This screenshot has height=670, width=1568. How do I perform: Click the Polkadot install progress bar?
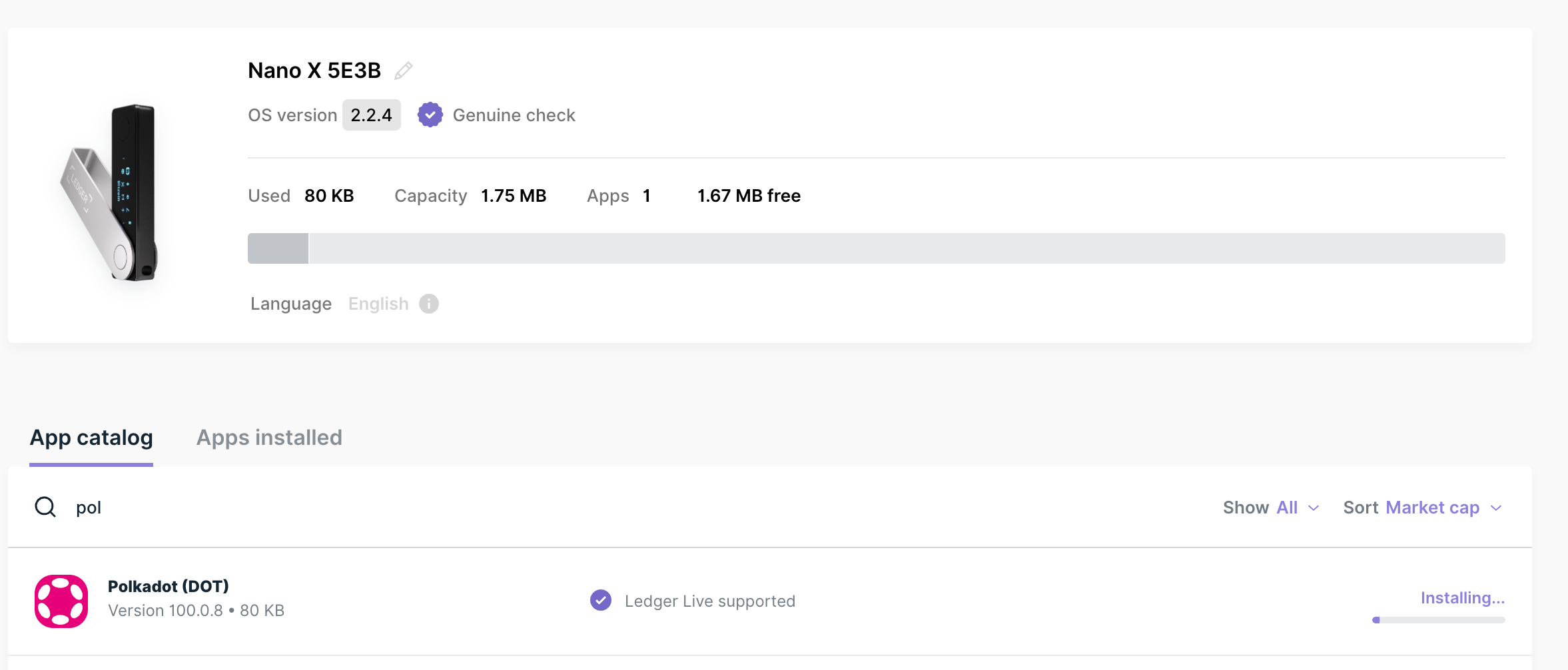[1438, 620]
